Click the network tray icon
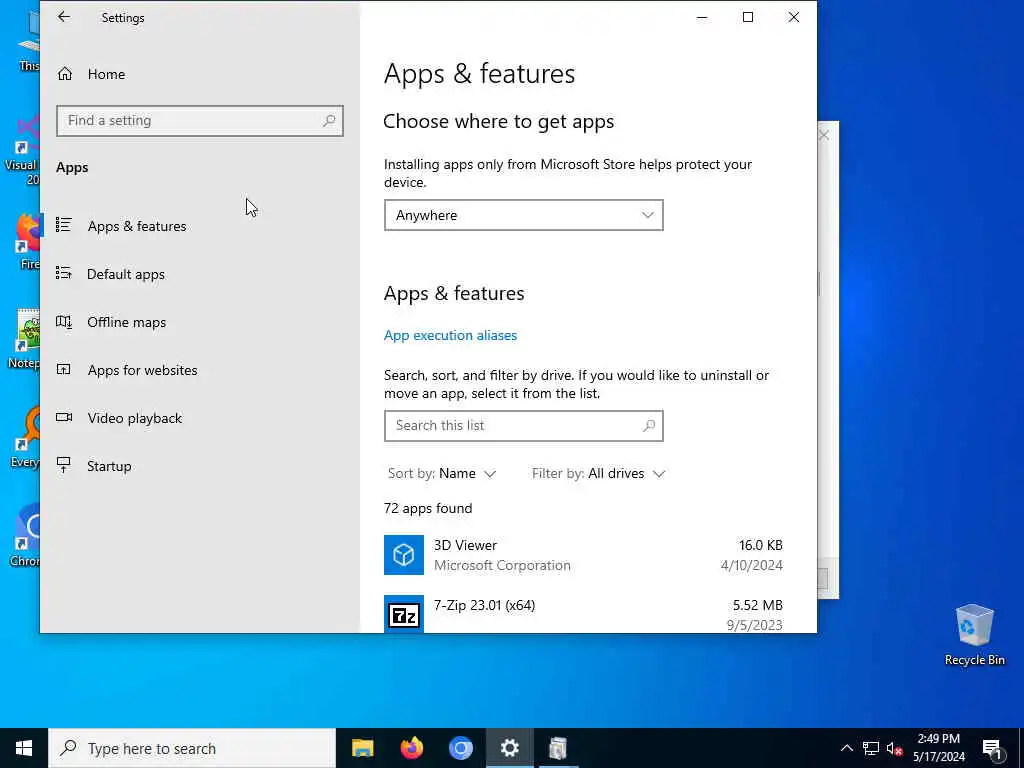This screenshot has height=768, width=1024. click(871, 748)
